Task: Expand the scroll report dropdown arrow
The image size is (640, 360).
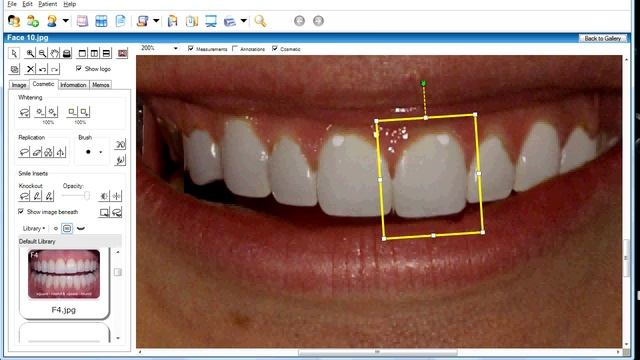Action: coord(156,21)
